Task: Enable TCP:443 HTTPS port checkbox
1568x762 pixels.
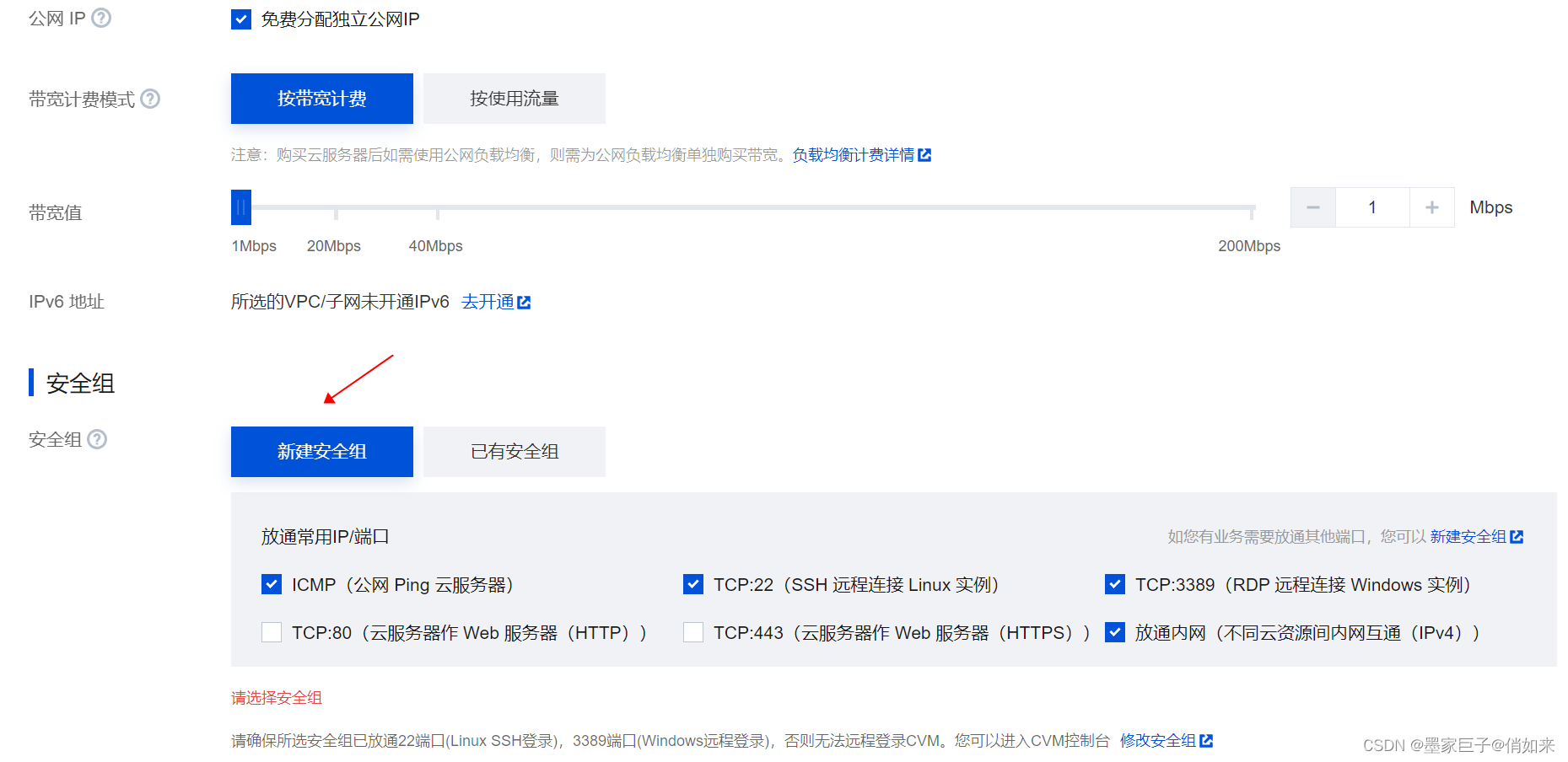Action: click(x=692, y=632)
